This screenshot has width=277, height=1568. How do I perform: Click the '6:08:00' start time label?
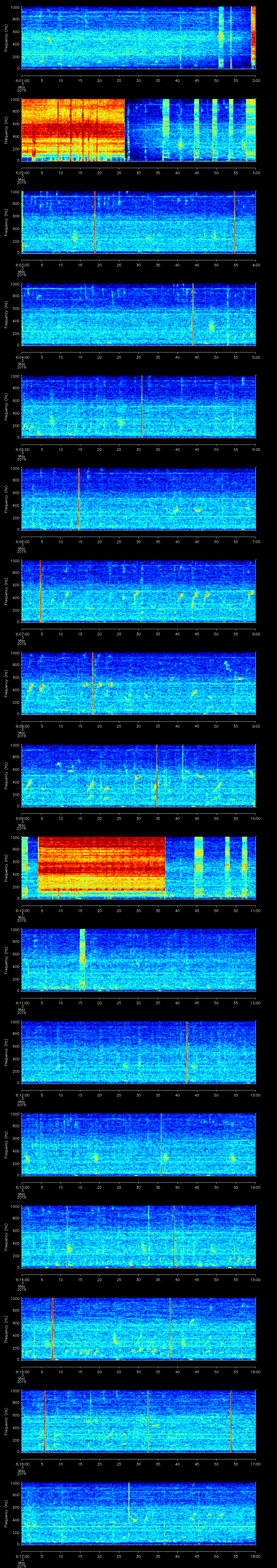point(22,726)
